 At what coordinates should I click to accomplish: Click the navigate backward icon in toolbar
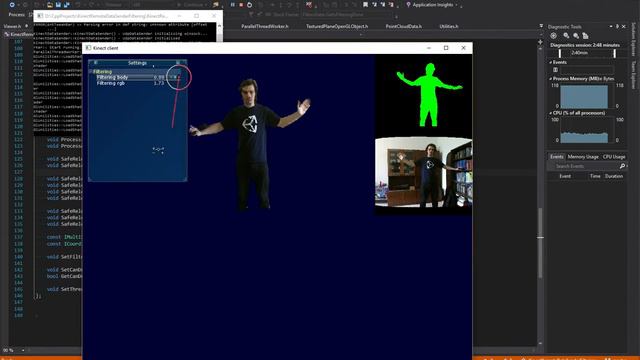click(x=12, y=5)
